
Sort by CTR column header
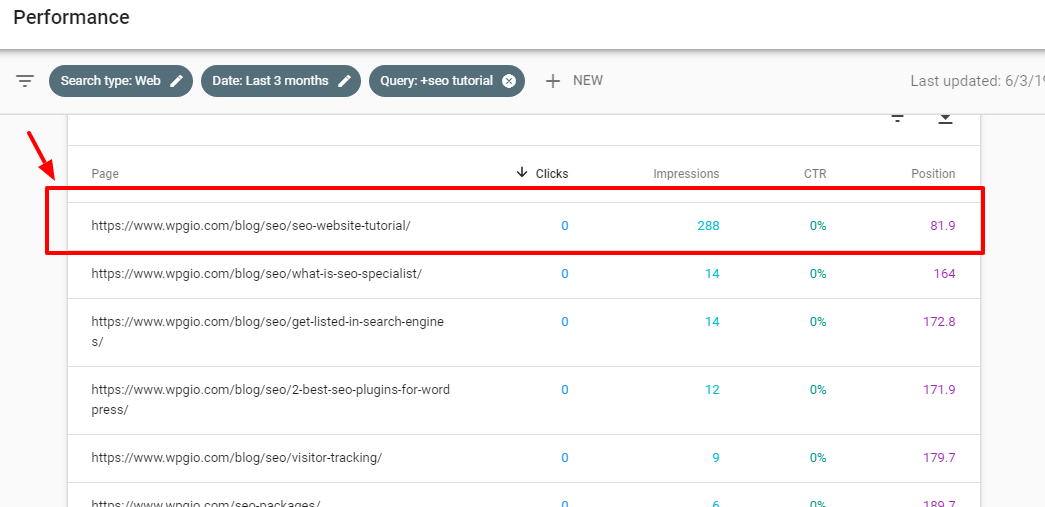coord(814,173)
